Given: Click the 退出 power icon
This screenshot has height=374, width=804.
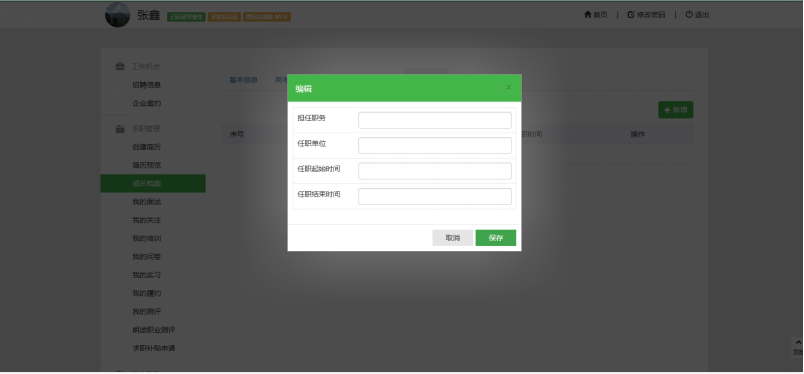Looking at the screenshot, I should [x=689, y=15].
